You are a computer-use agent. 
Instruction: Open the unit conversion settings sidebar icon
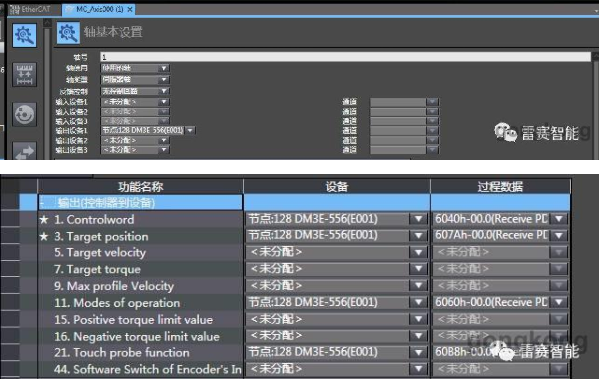pos(24,75)
